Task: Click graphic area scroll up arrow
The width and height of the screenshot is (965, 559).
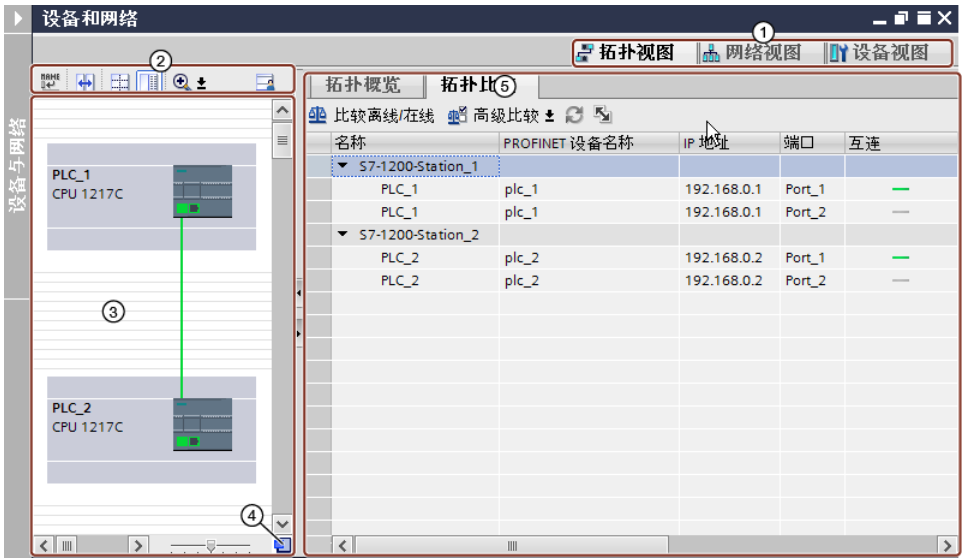Action: point(282,110)
